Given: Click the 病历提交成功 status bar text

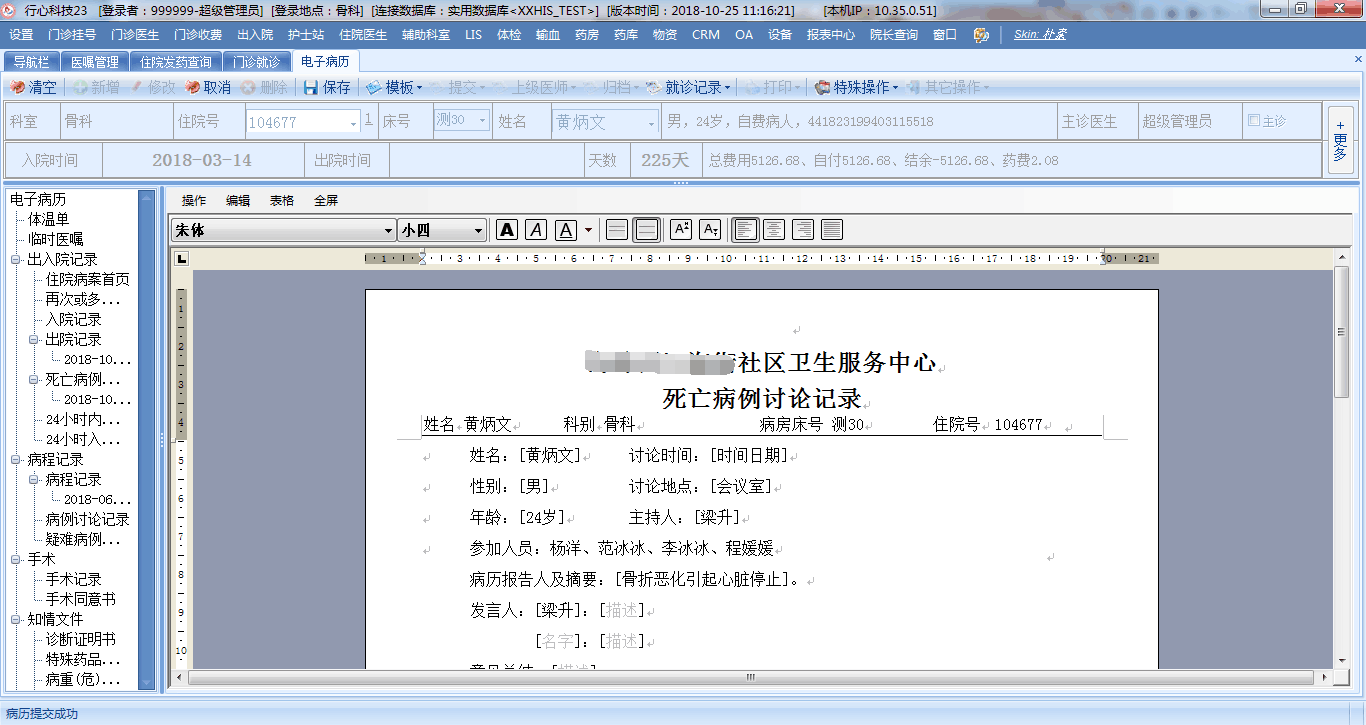Looking at the screenshot, I should pos(42,714).
